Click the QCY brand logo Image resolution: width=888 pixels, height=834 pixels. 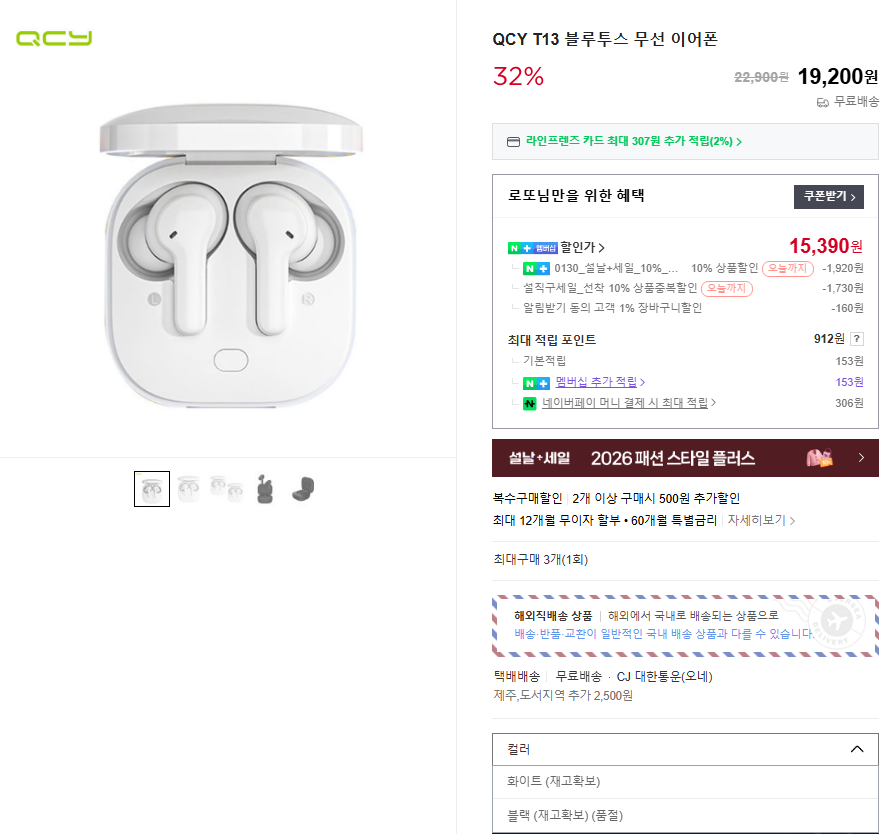53,38
